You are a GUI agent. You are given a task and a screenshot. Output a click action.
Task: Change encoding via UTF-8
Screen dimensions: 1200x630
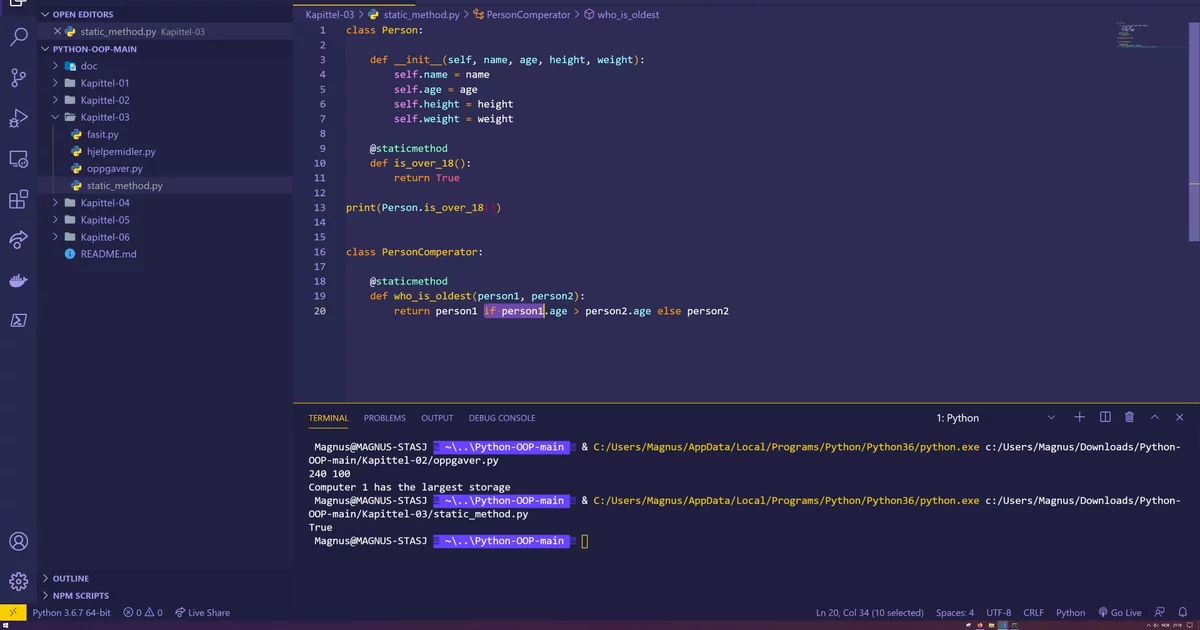[x=999, y=612]
